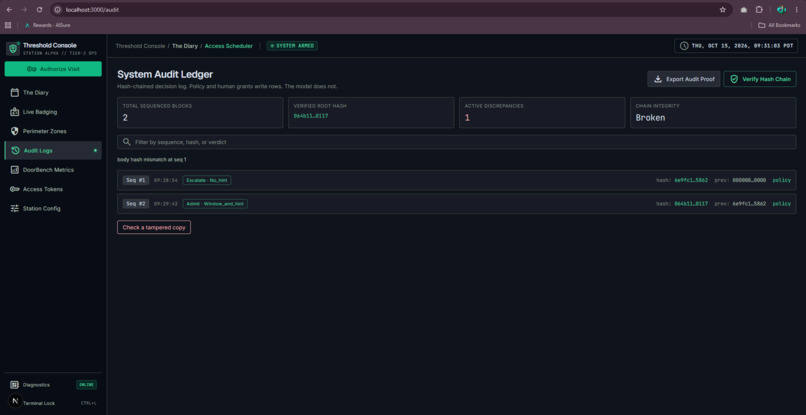The width and height of the screenshot is (806, 415).
Task: Click the search magnifier icon
Action: pyautogui.click(x=126, y=142)
